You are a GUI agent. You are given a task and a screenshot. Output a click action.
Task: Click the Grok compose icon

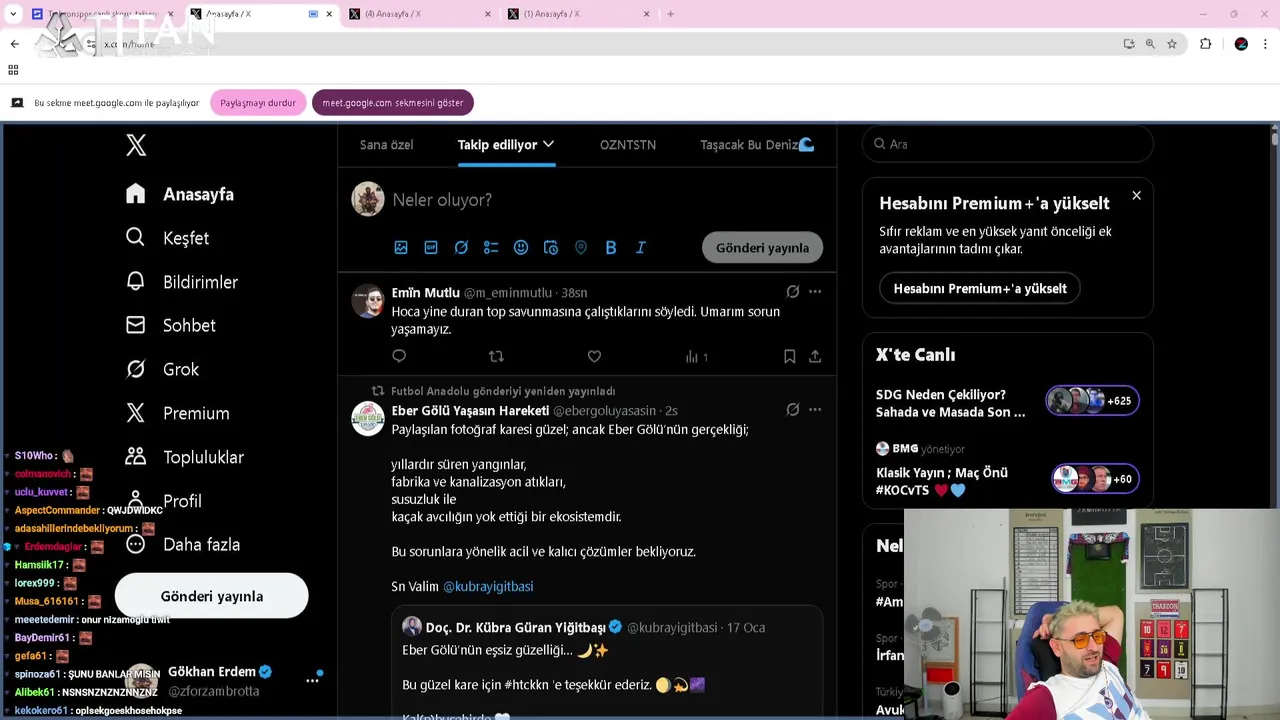click(x=461, y=247)
